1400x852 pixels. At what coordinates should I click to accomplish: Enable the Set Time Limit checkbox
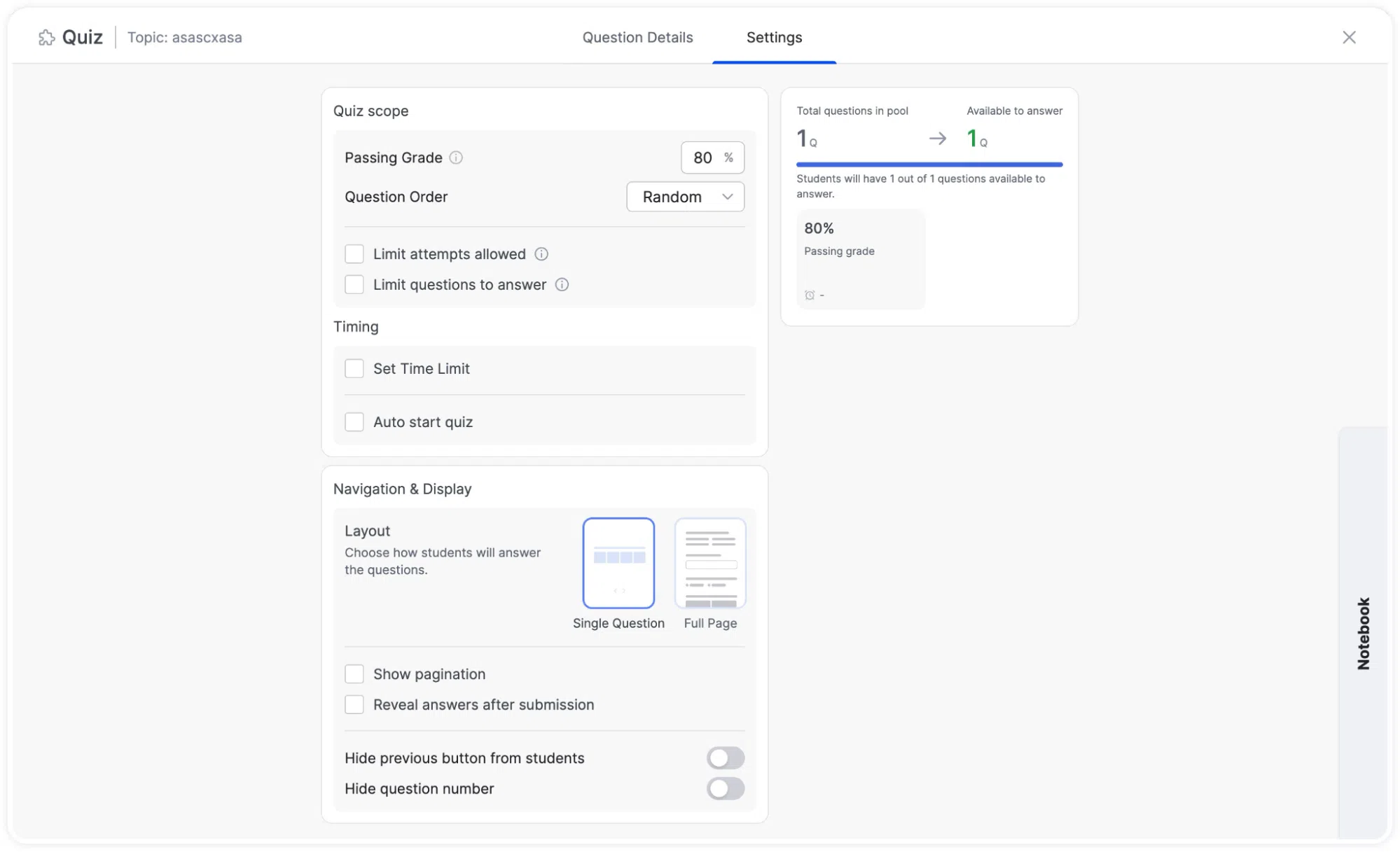coord(354,369)
